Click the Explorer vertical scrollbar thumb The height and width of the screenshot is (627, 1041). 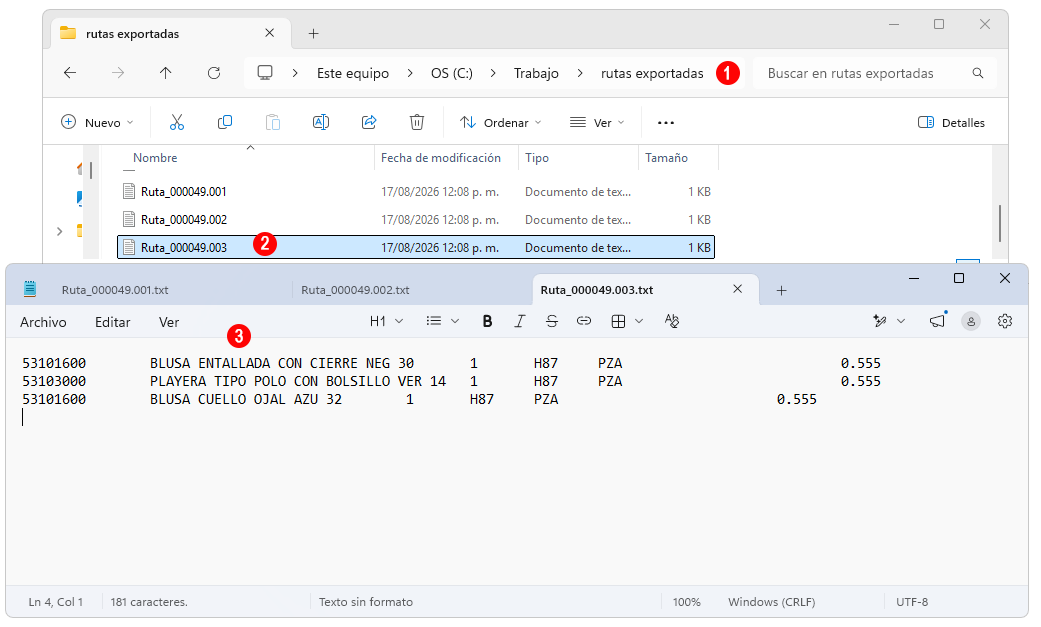pos(1000,224)
